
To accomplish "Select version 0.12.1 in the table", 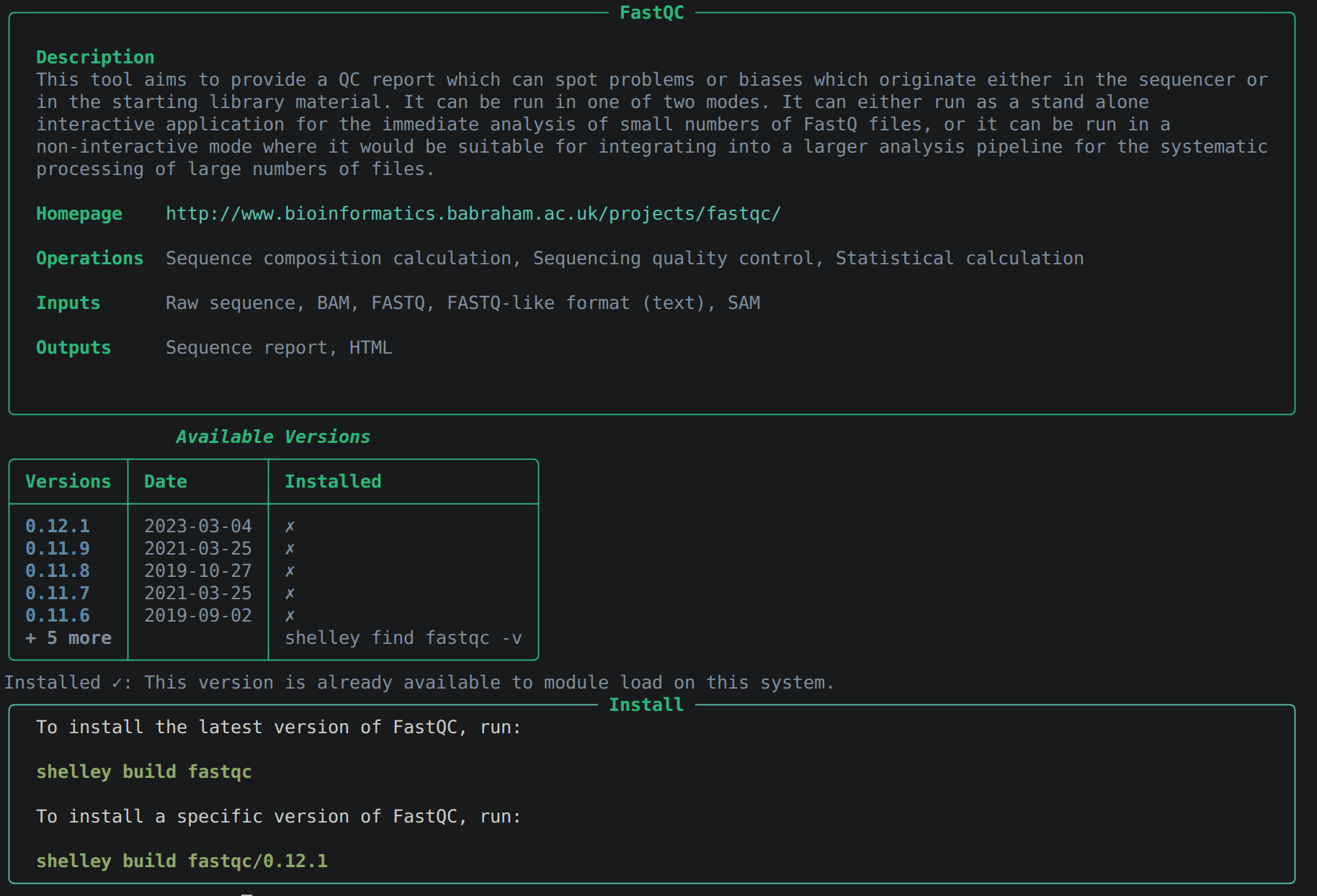I will click(x=58, y=527).
